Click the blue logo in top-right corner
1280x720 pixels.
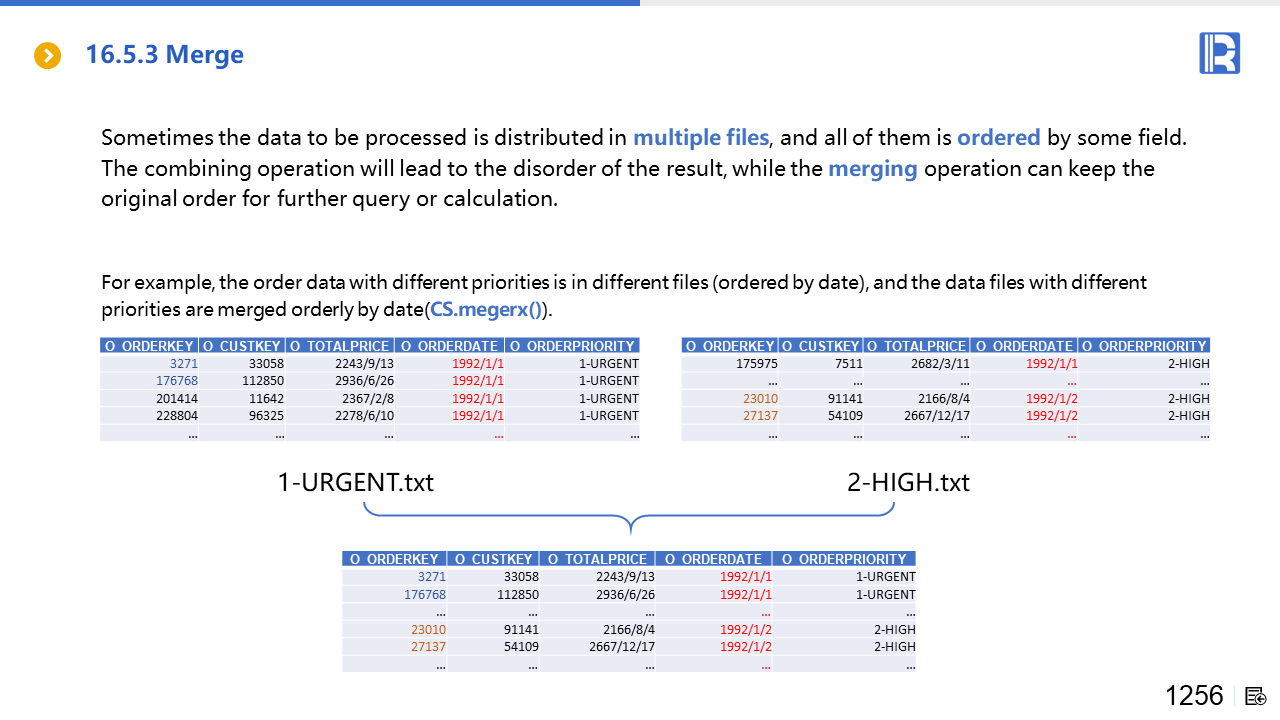tap(1219, 53)
